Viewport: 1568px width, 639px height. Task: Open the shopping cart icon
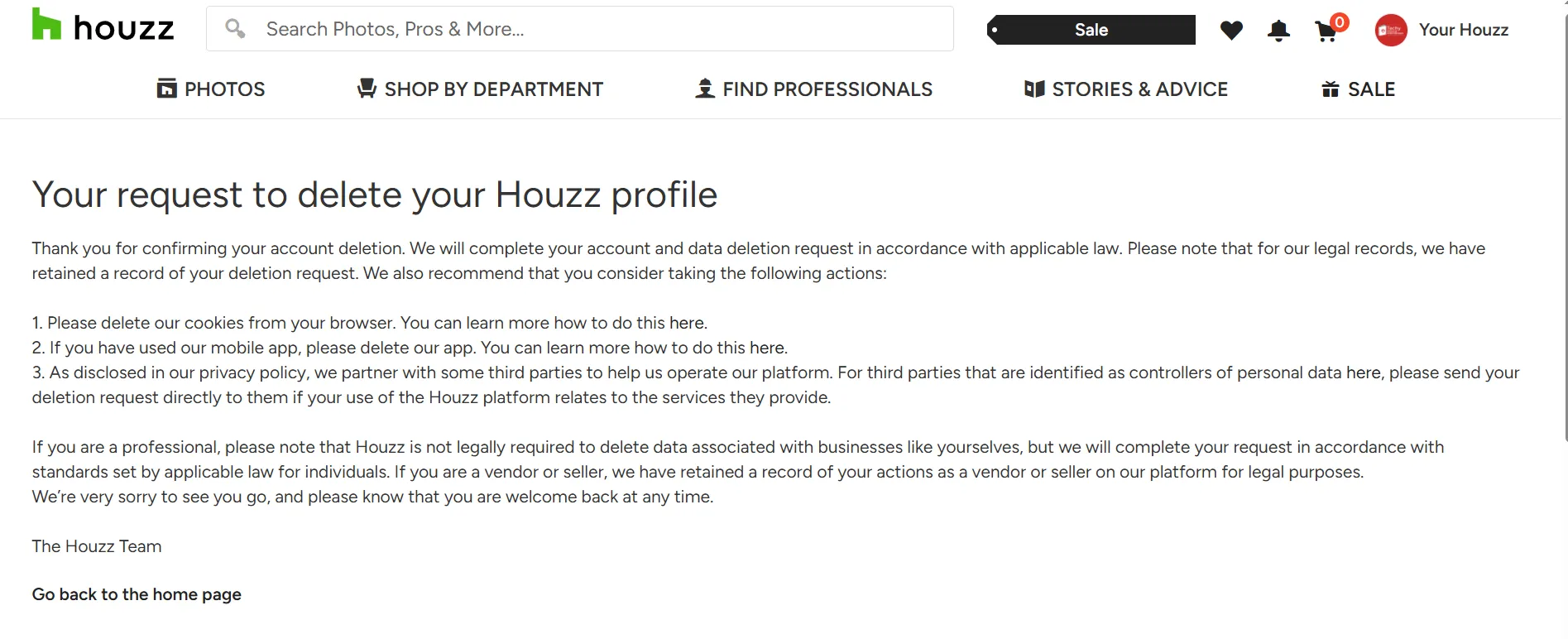click(x=1326, y=31)
